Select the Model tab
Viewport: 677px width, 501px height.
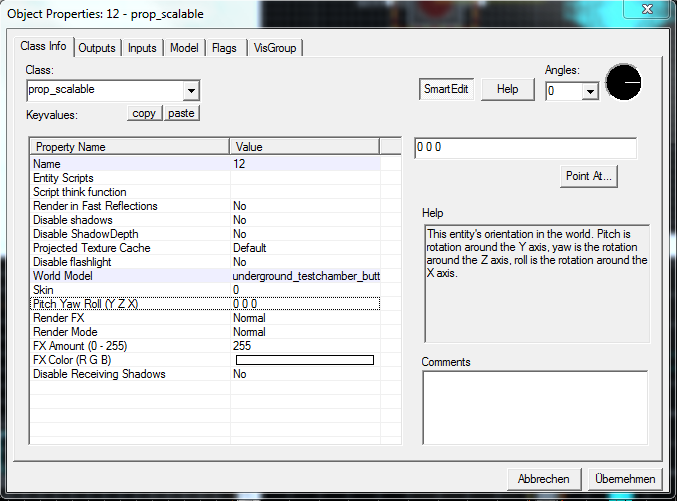tap(184, 48)
